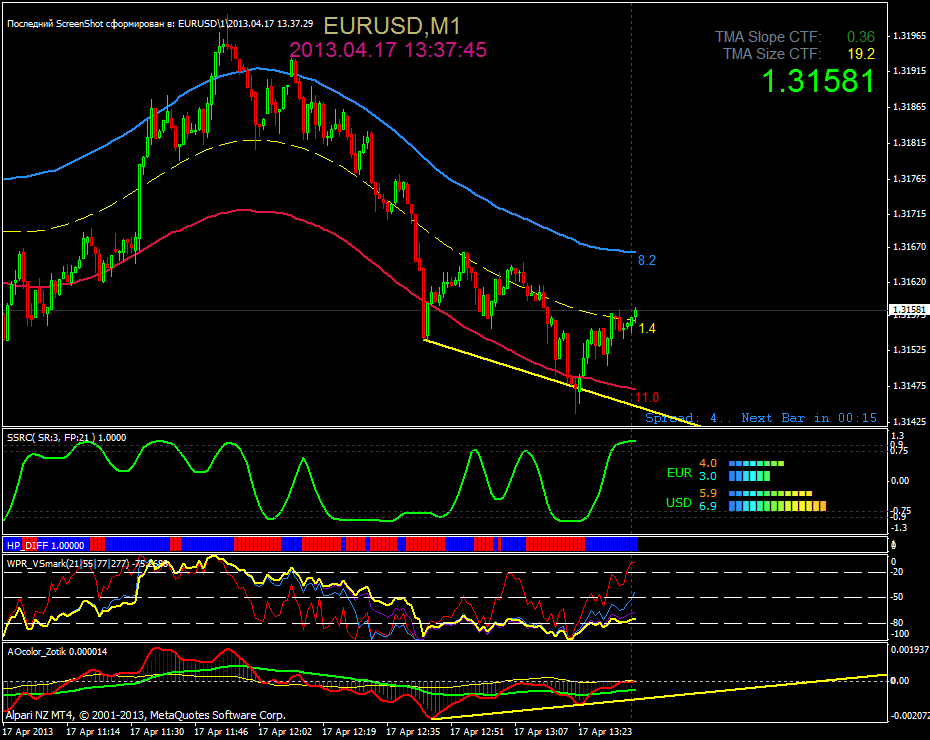Click the SSRC( SR:3, FP:21 ) indicator label
The width and height of the screenshot is (930, 740).
click(x=66, y=438)
